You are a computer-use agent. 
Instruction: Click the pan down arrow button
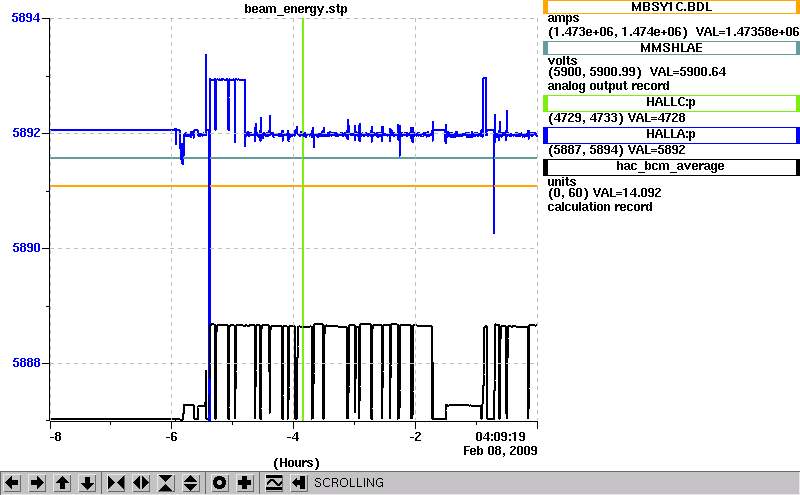tap(87, 483)
